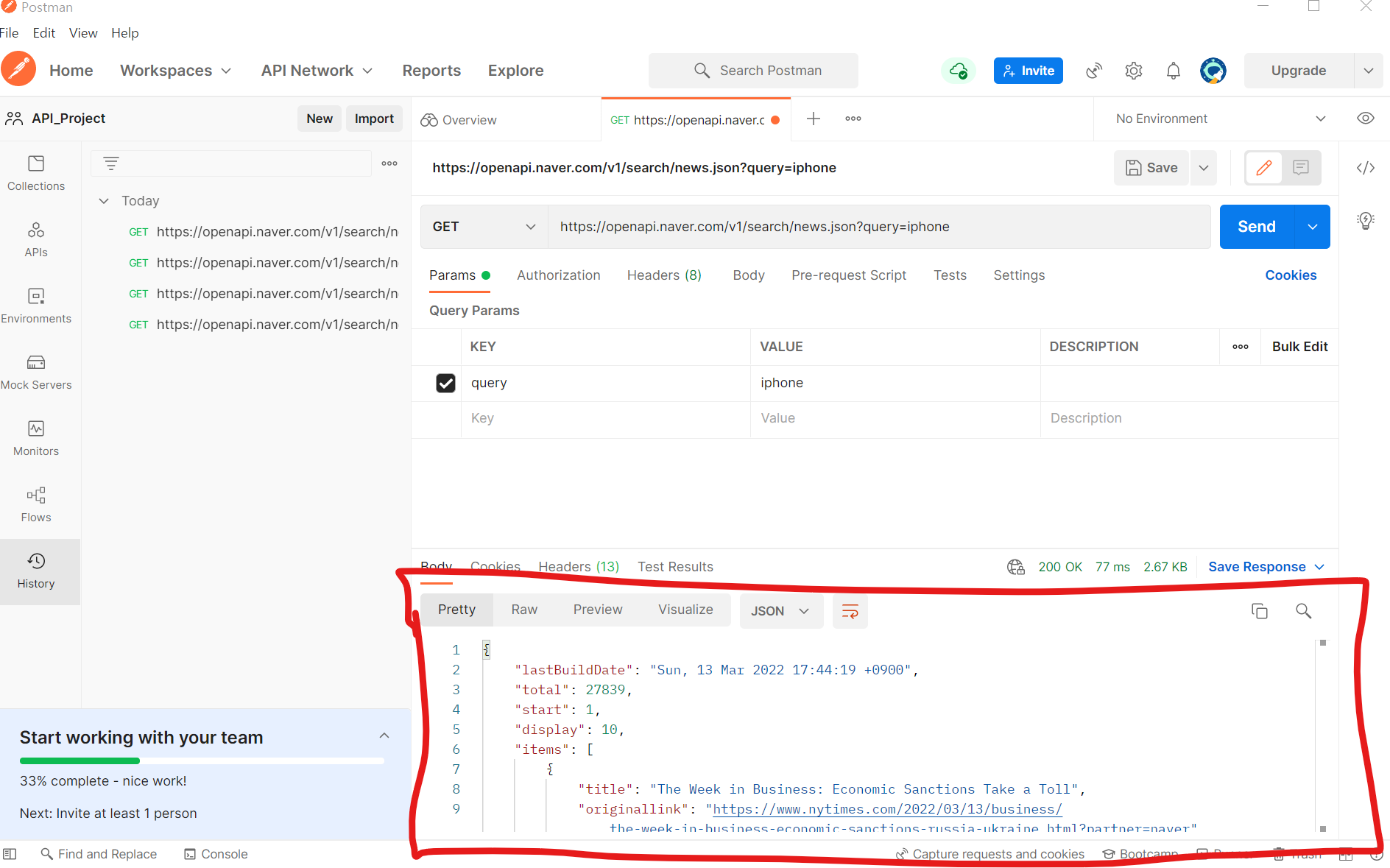Screen dimensions: 1390x868
Task: Open tab options three dots menu
Action: click(x=853, y=119)
